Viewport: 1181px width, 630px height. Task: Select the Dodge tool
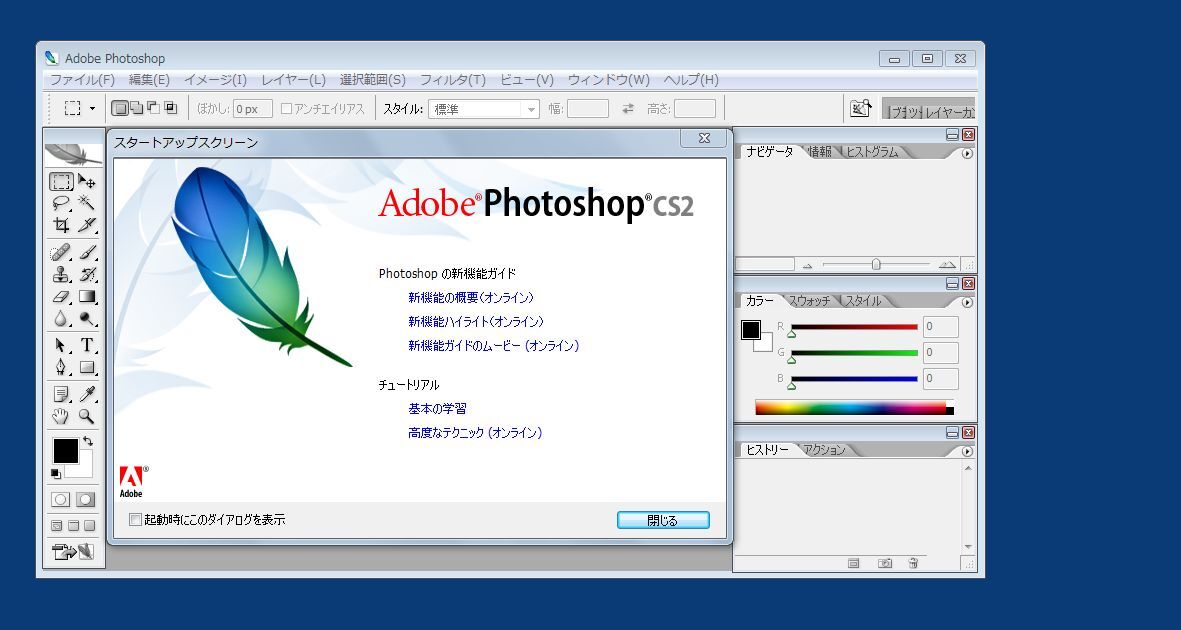pos(87,319)
